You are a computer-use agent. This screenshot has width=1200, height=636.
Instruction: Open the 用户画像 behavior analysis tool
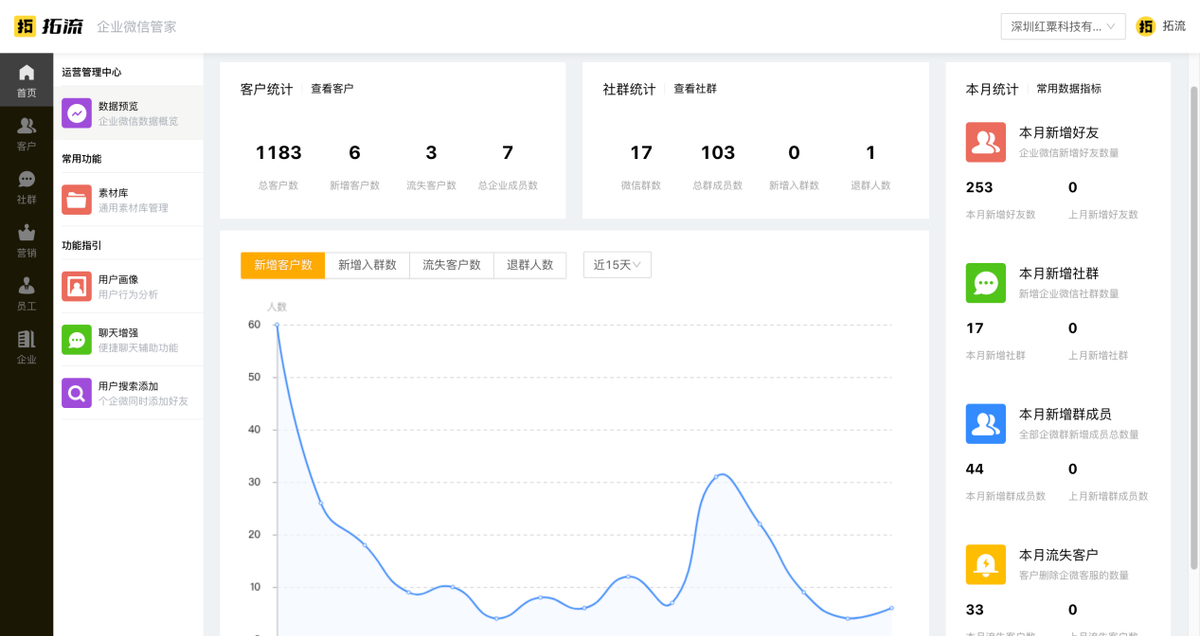pos(130,285)
